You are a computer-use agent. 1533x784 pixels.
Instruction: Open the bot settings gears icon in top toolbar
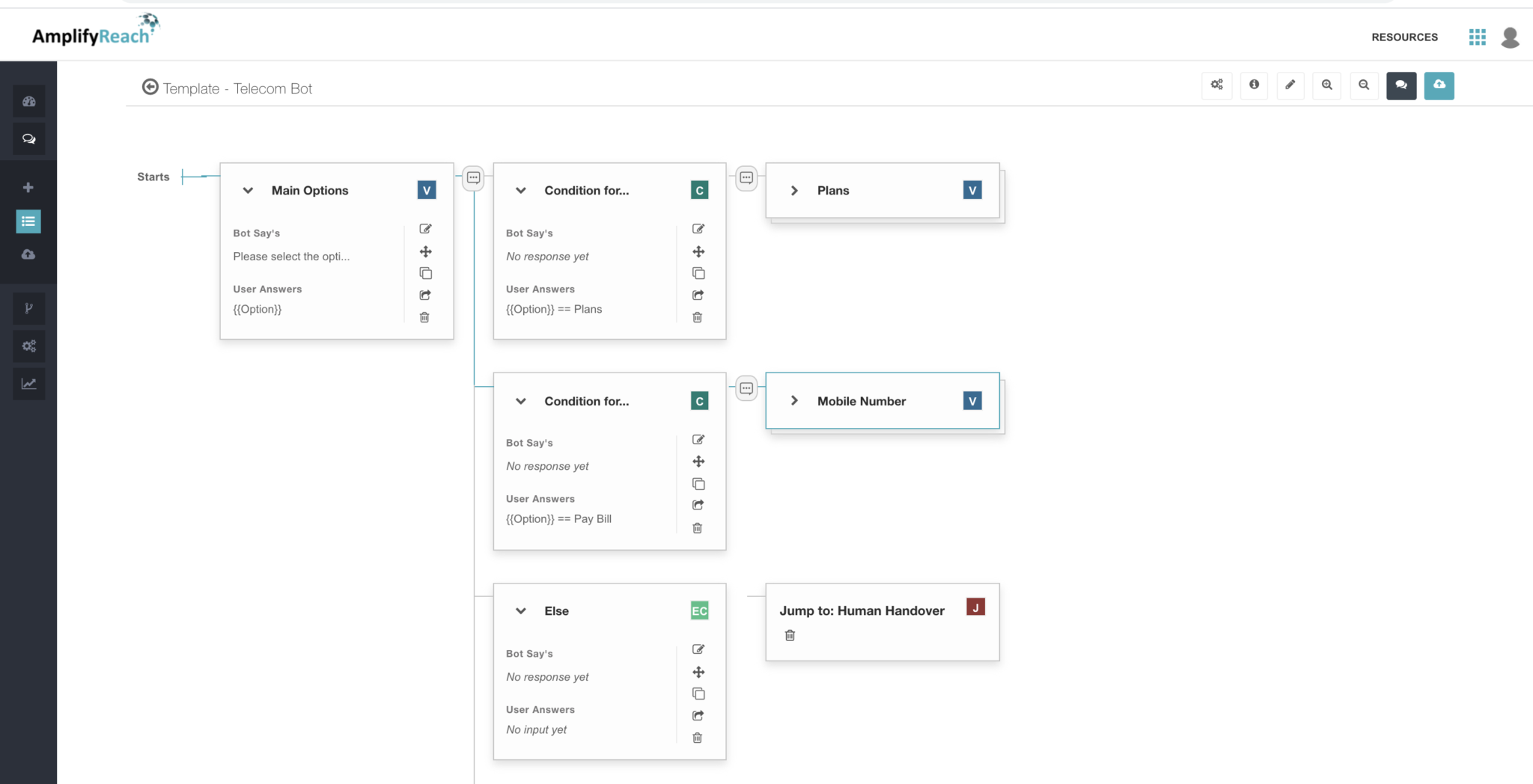[1217, 85]
